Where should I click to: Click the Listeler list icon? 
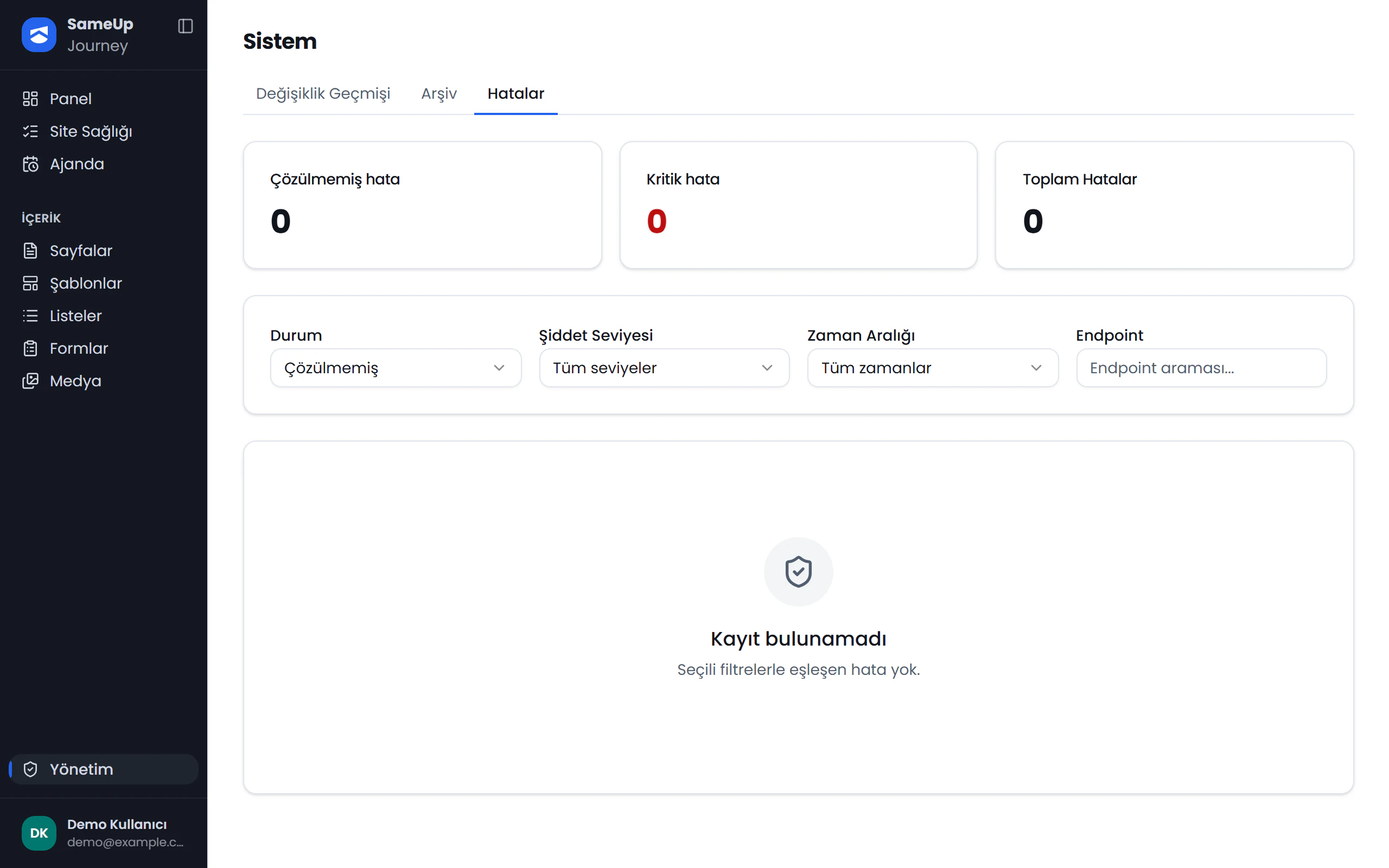click(30, 316)
